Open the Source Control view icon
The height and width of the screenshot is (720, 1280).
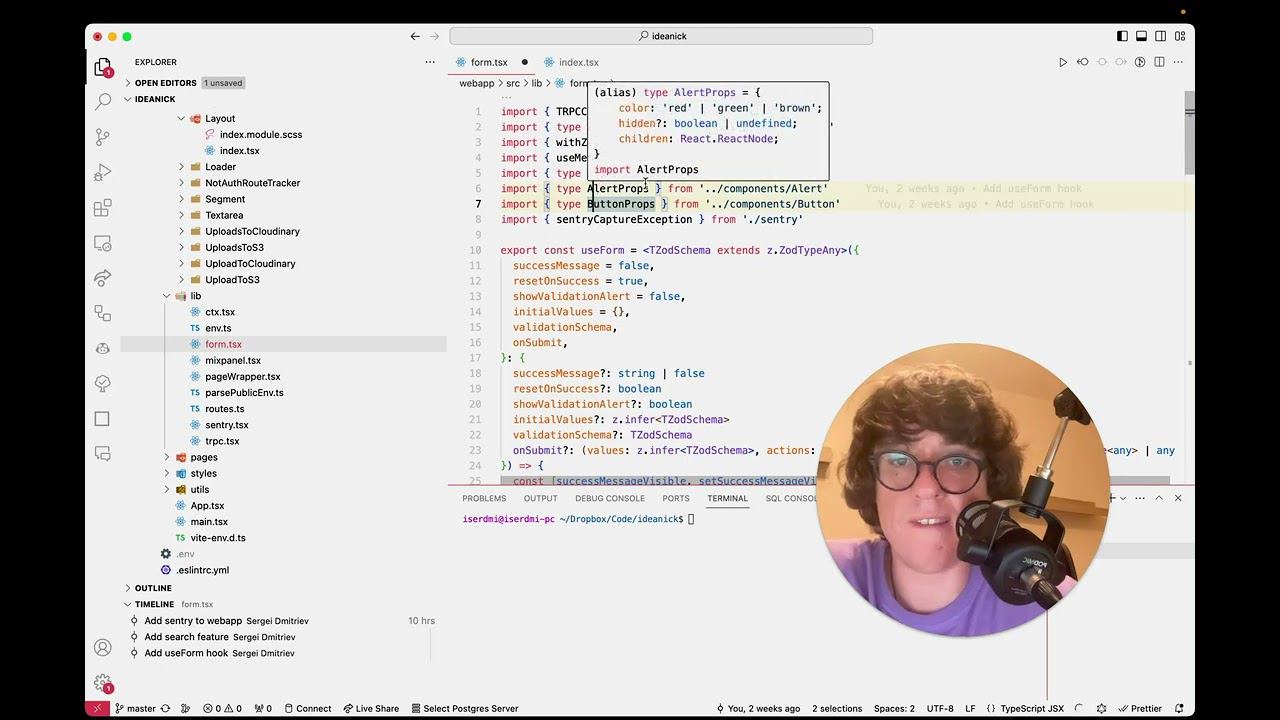(x=102, y=136)
